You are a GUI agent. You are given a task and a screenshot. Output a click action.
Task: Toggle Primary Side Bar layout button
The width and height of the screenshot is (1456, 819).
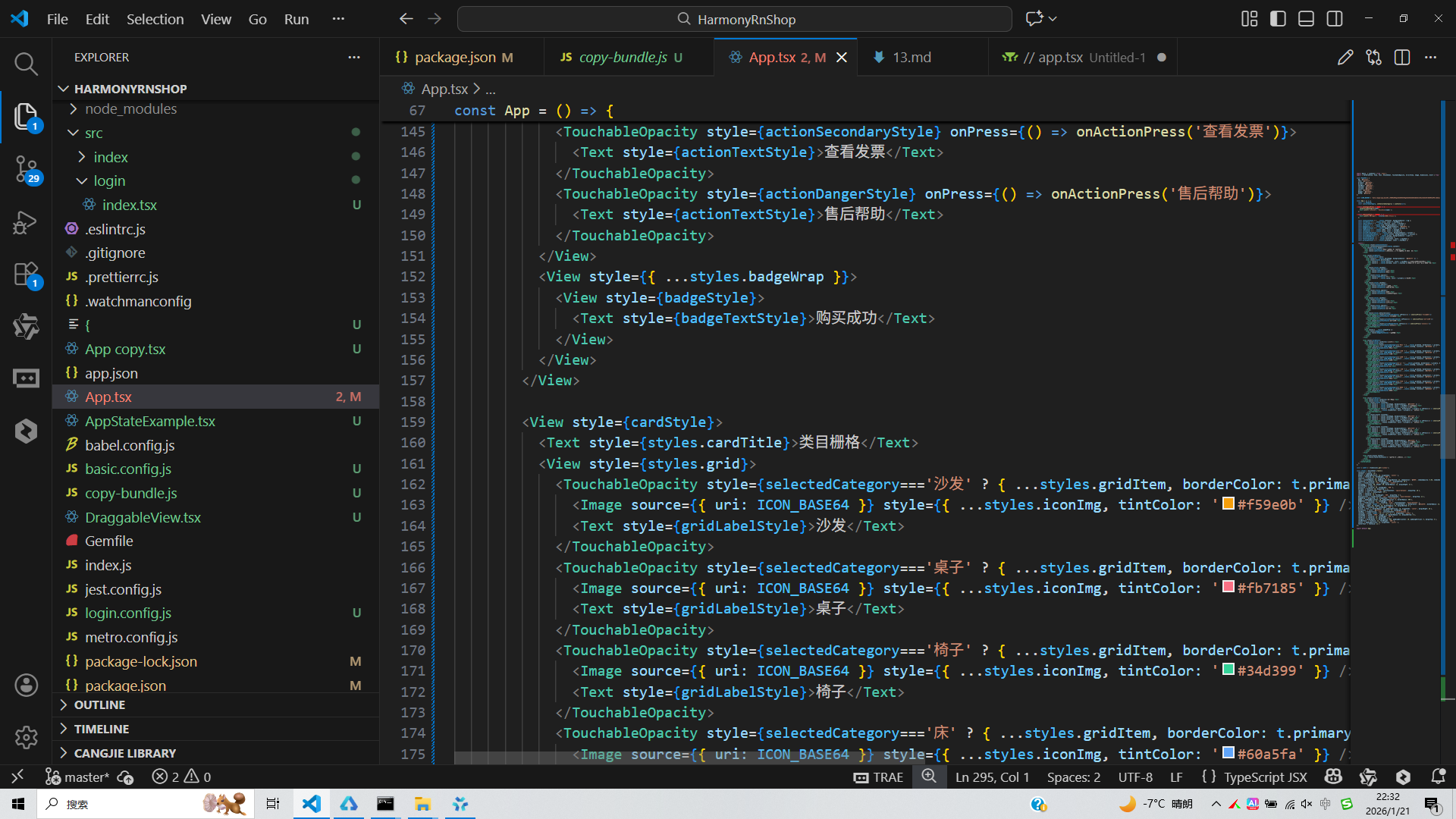pos(1278,19)
